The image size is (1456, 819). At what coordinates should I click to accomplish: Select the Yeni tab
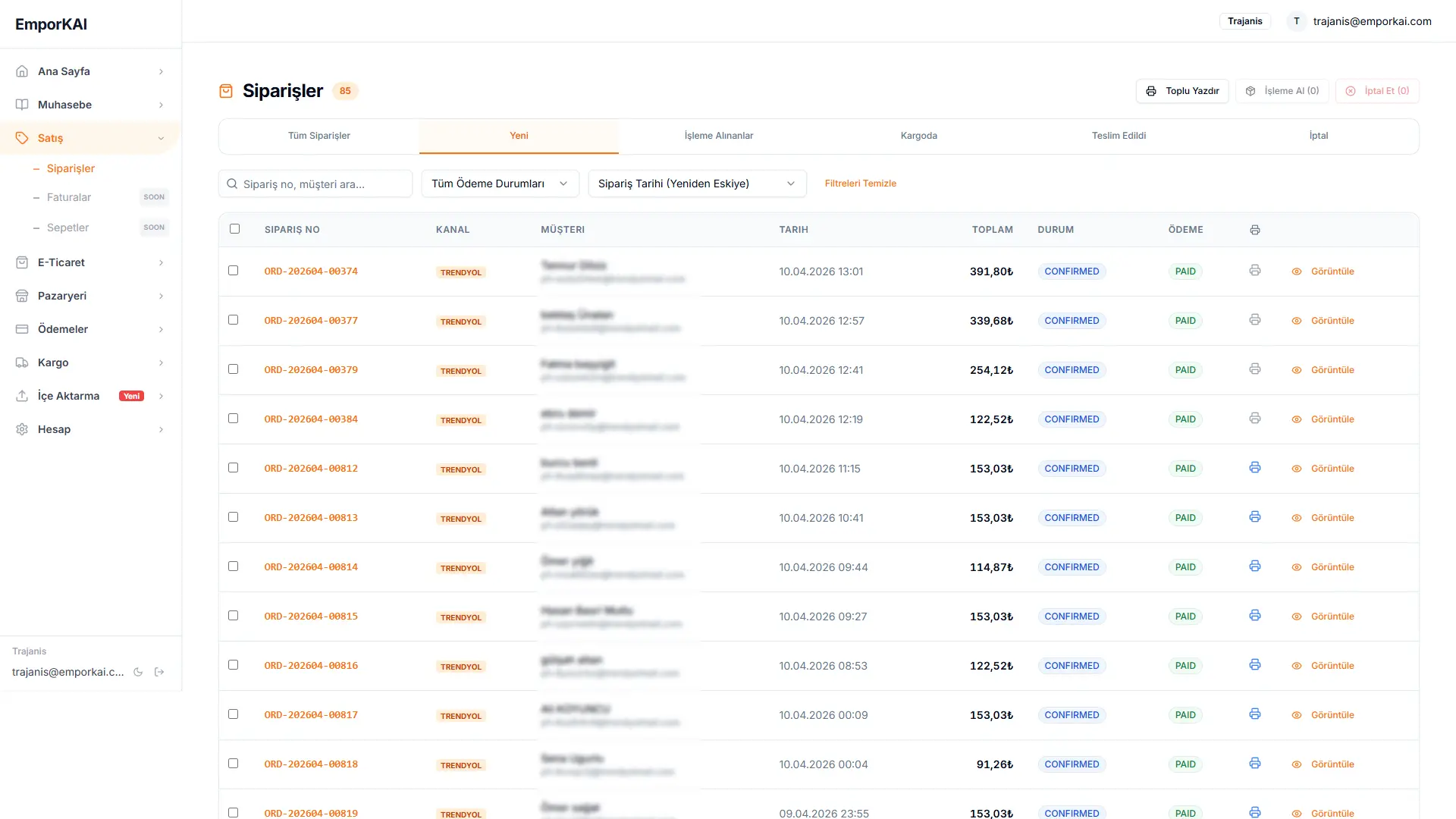pyautogui.click(x=519, y=136)
